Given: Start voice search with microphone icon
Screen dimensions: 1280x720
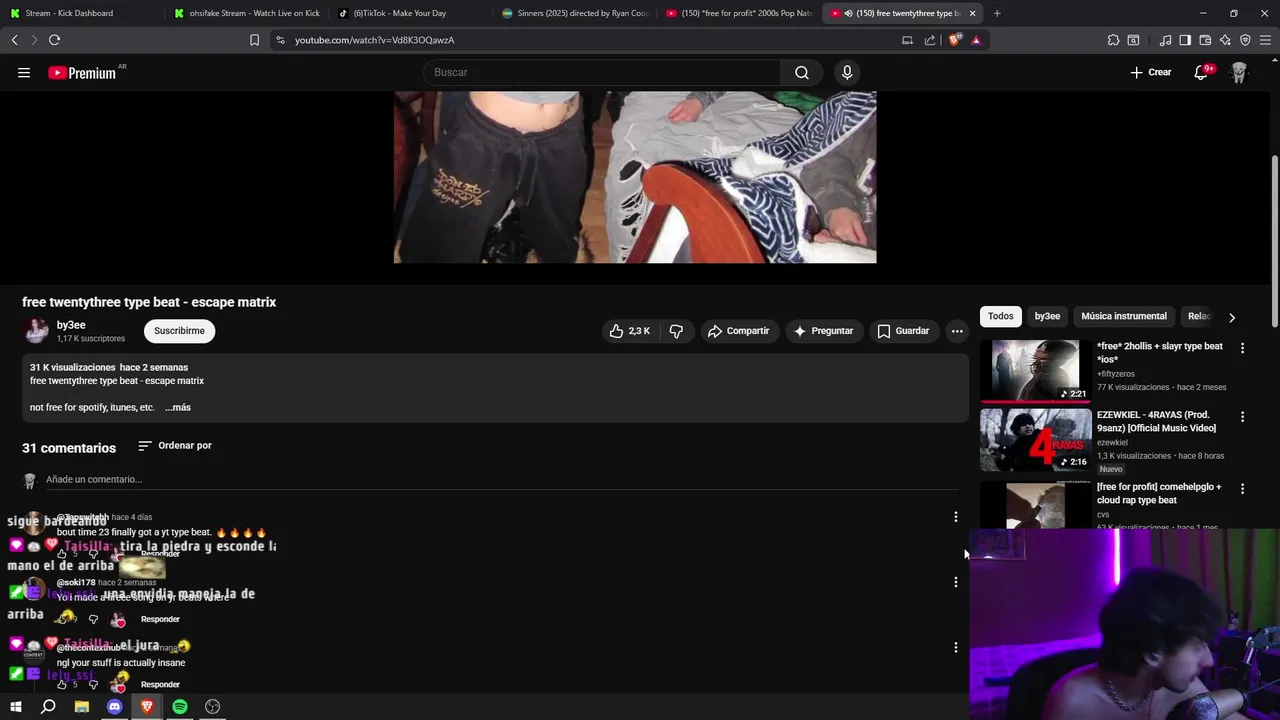Looking at the screenshot, I should (847, 72).
